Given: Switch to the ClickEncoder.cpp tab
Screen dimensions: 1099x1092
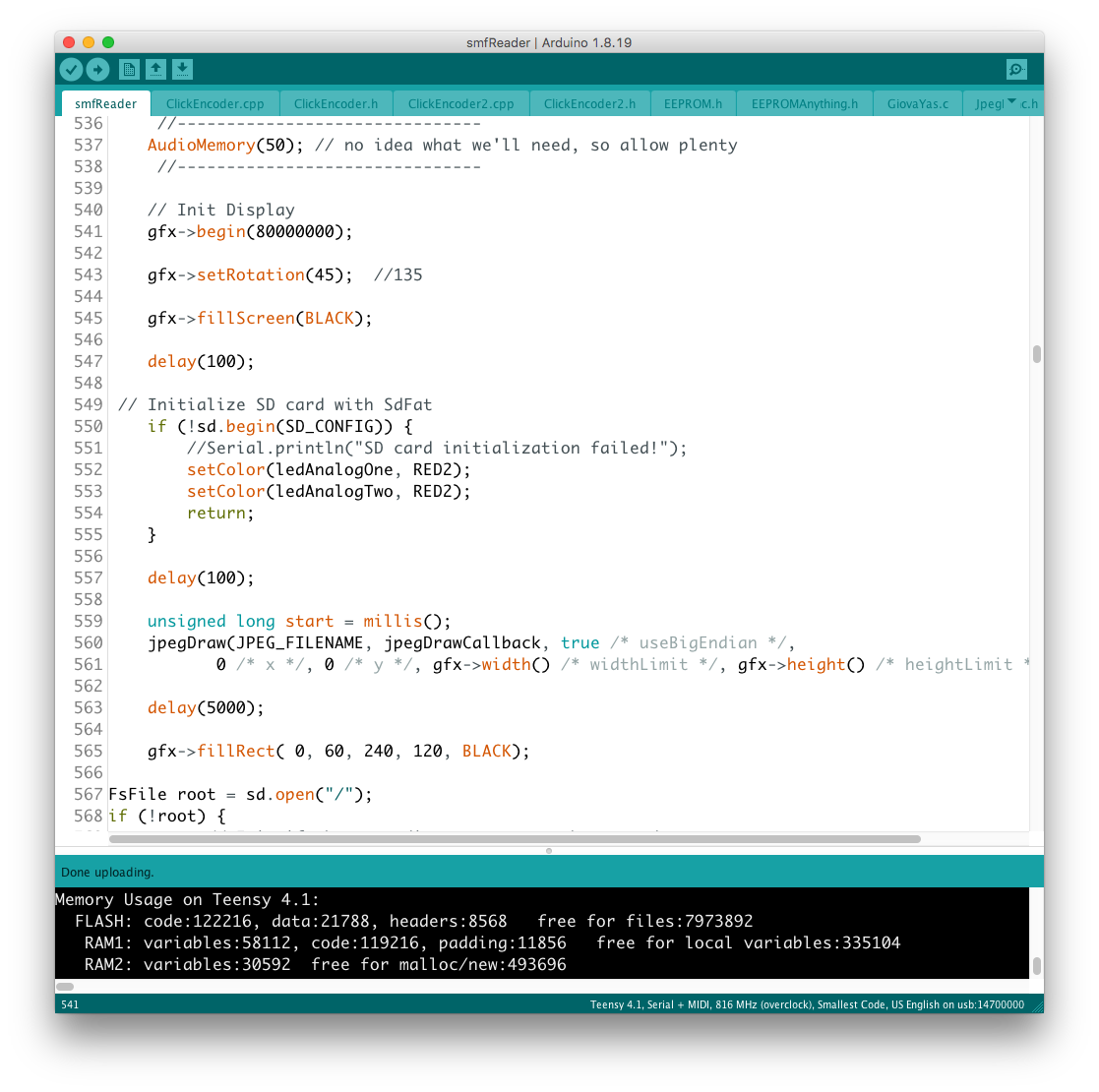Looking at the screenshot, I should 215,103.
